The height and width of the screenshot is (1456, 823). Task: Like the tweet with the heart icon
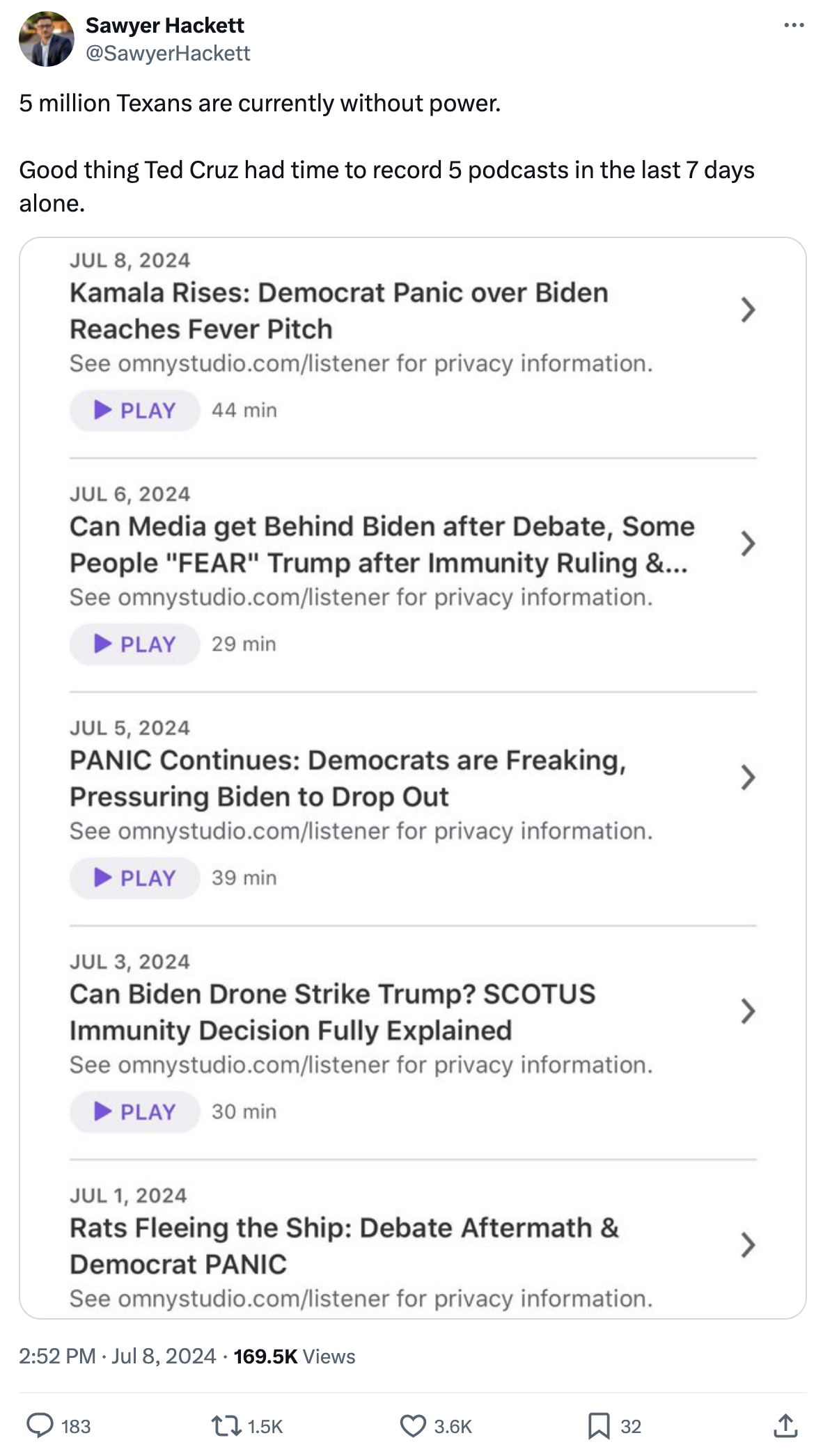[413, 1426]
